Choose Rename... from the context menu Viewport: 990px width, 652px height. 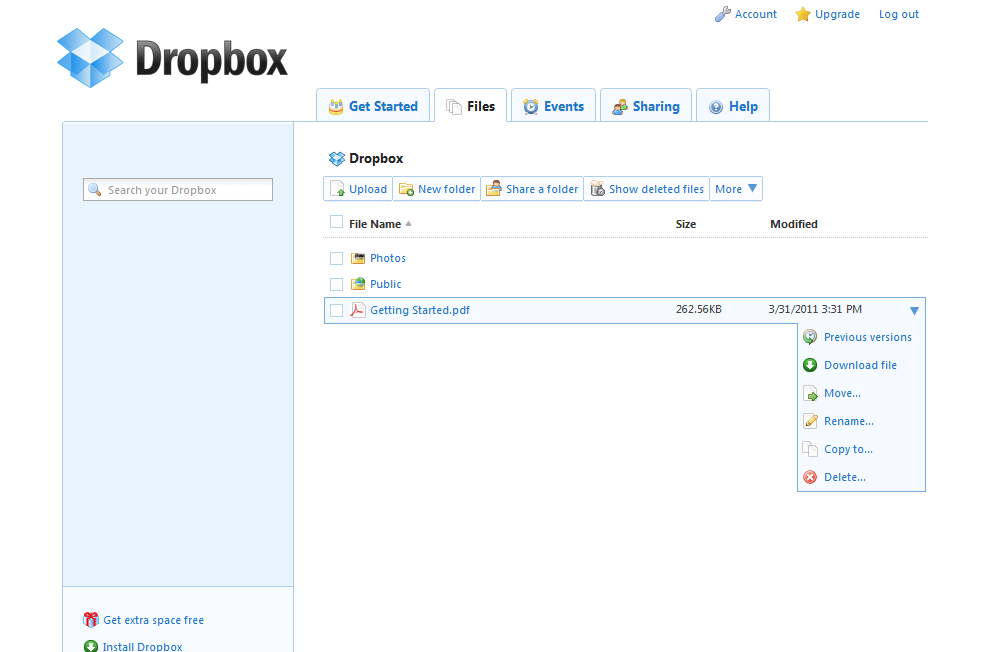849,421
